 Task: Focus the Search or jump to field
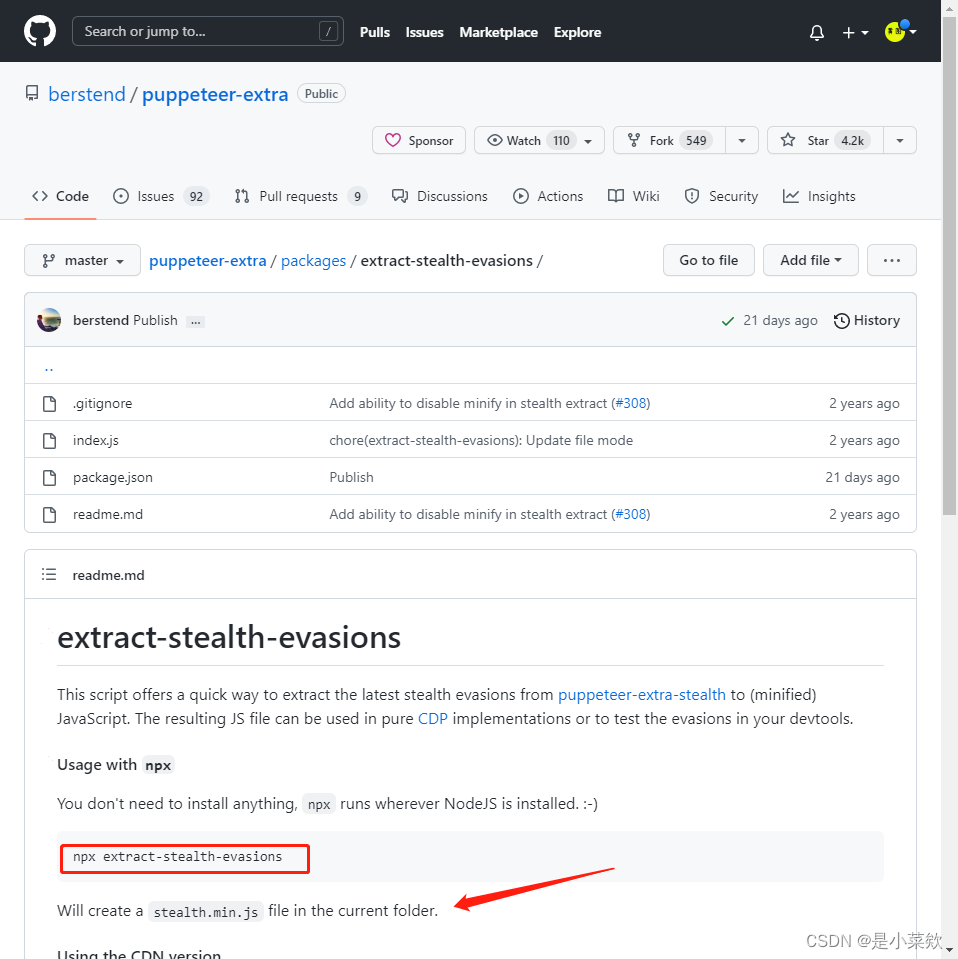click(x=207, y=31)
